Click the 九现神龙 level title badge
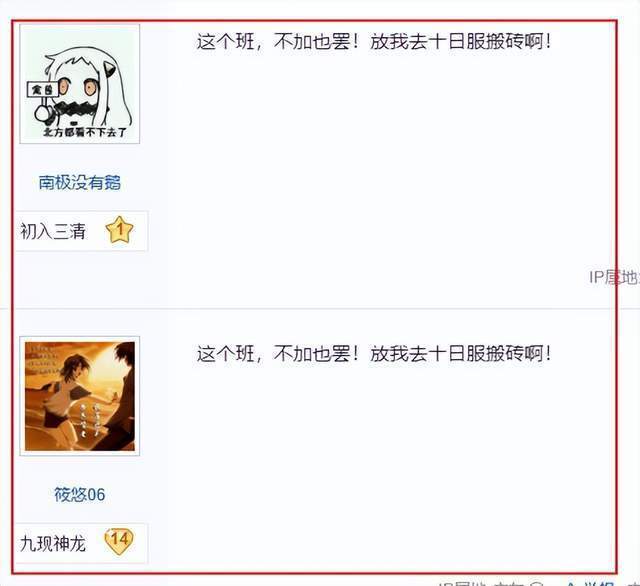 [53, 544]
